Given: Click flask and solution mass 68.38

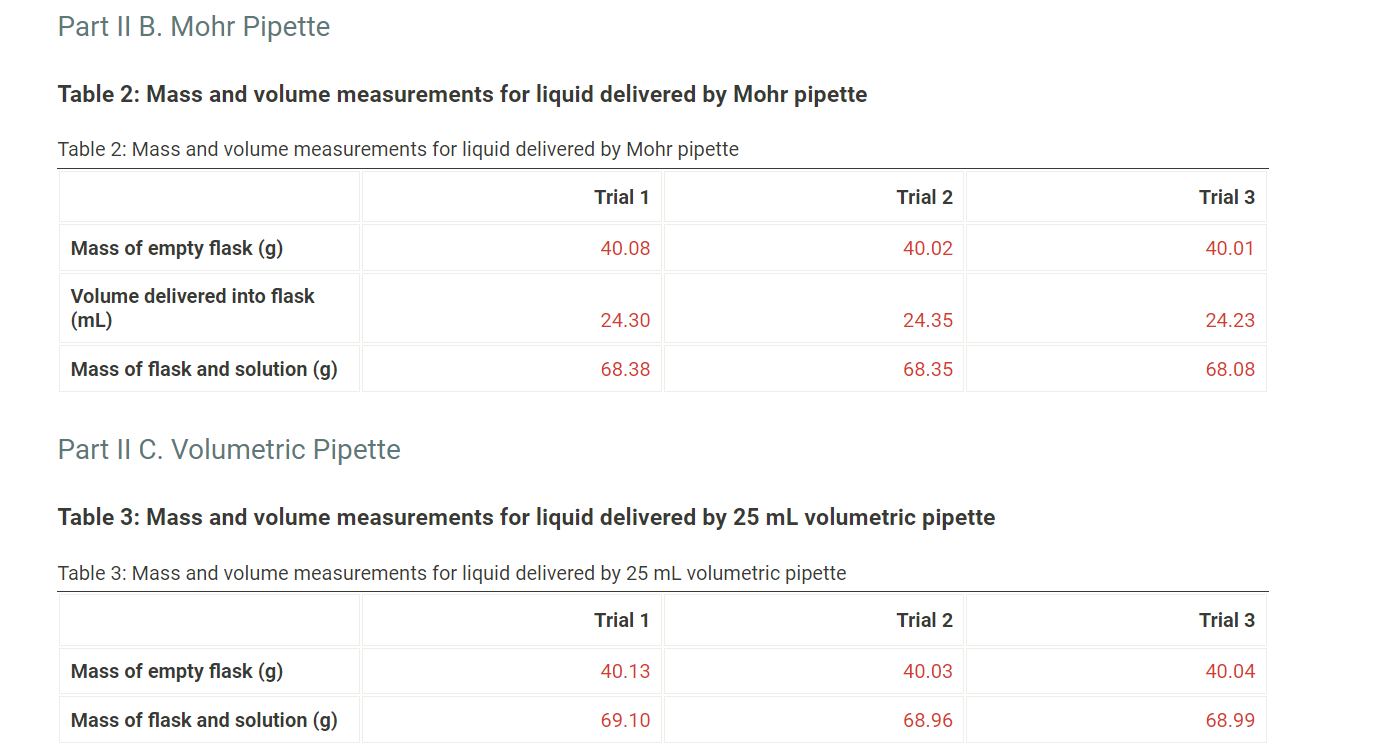Looking at the screenshot, I should click(625, 369).
